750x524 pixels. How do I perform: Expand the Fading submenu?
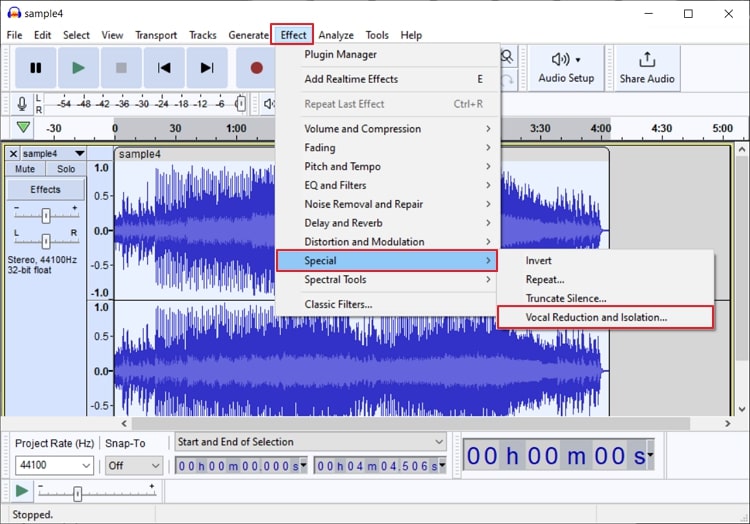pyautogui.click(x=387, y=147)
